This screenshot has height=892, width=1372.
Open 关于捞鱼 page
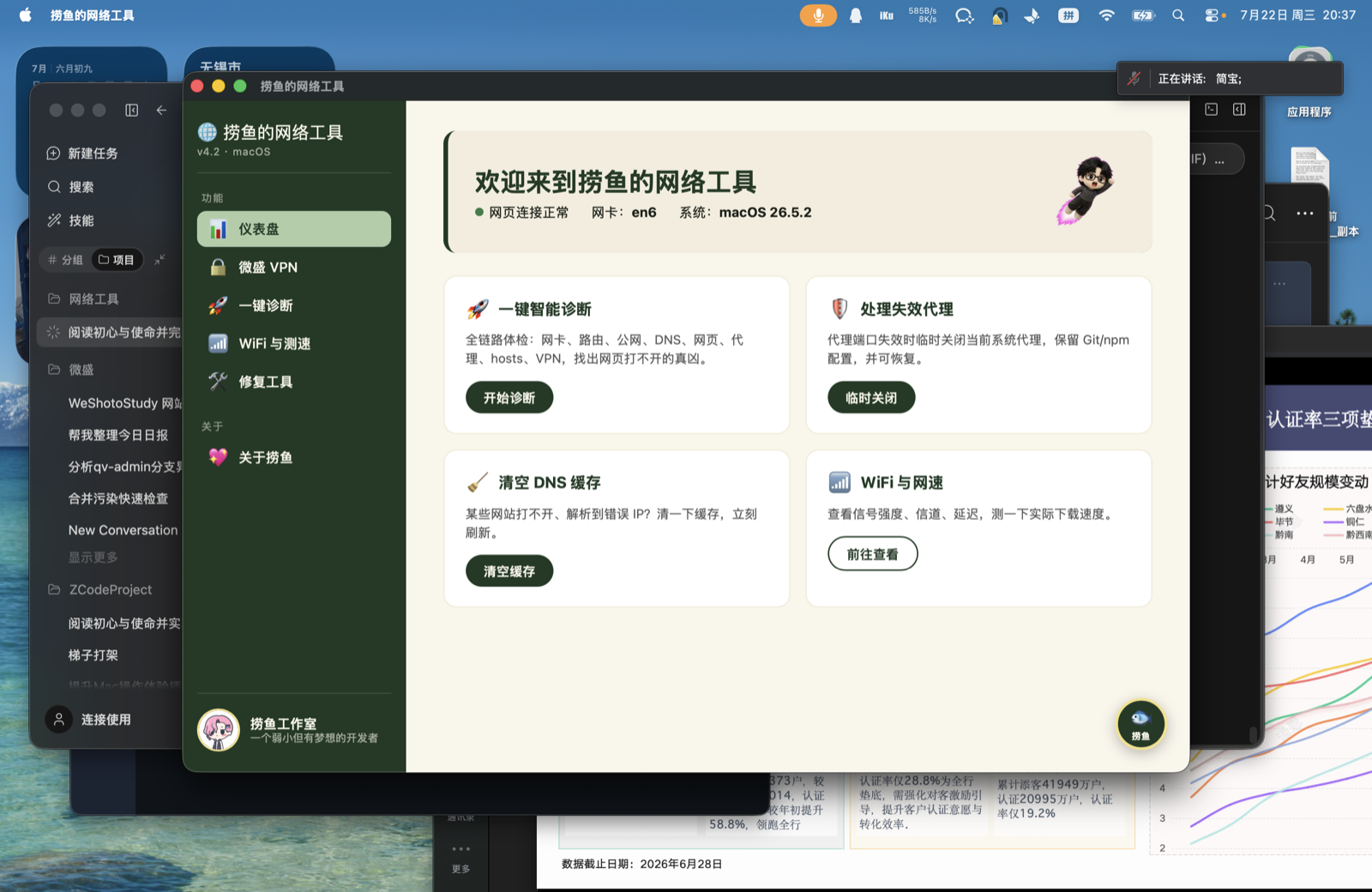pyautogui.click(x=294, y=458)
